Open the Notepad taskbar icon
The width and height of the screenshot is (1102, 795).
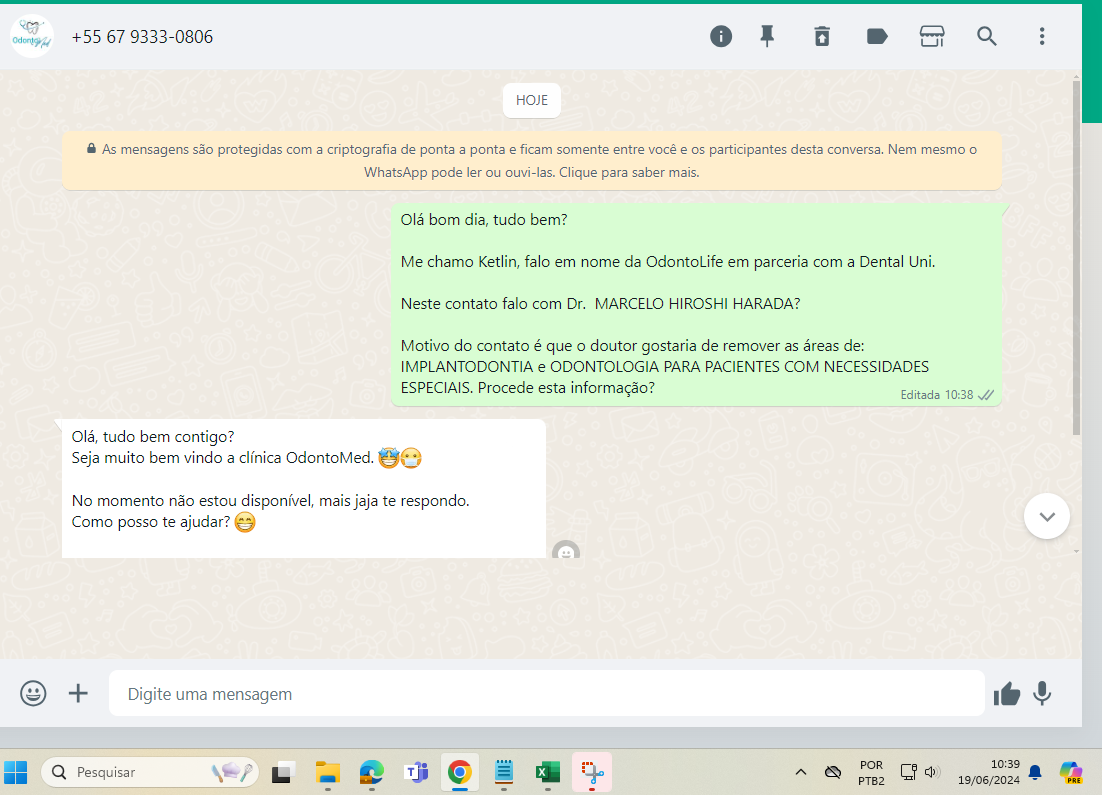504,772
